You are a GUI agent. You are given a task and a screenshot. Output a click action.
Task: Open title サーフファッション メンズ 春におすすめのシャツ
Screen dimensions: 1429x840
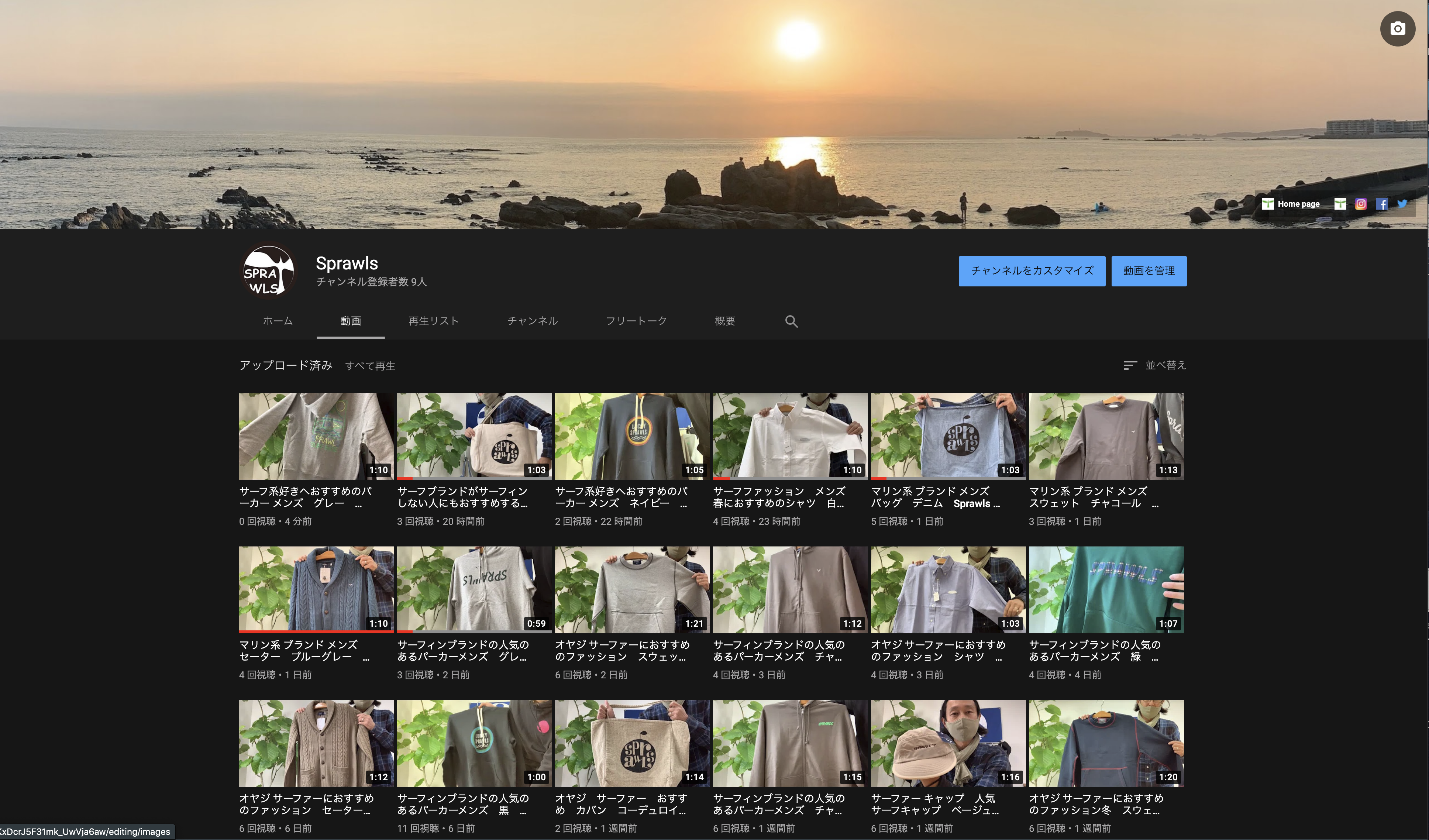click(779, 498)
